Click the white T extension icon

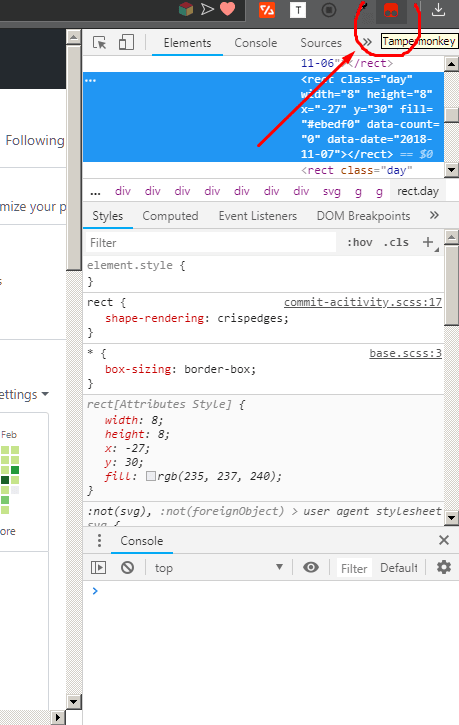click(x=298, y=10)
